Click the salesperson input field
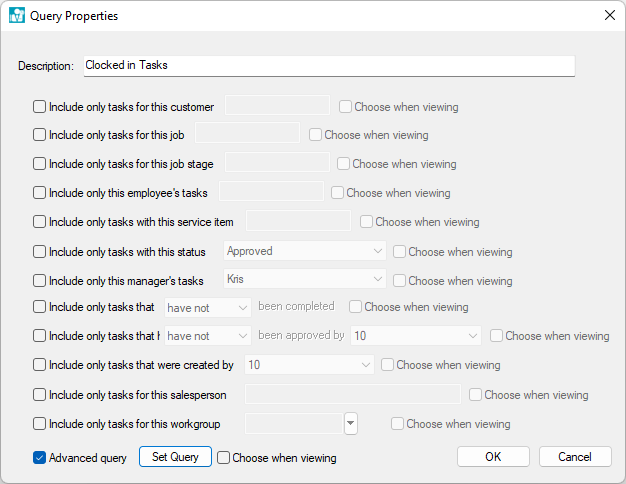This screenshot has width=626, height=484. tap(353, 395)
